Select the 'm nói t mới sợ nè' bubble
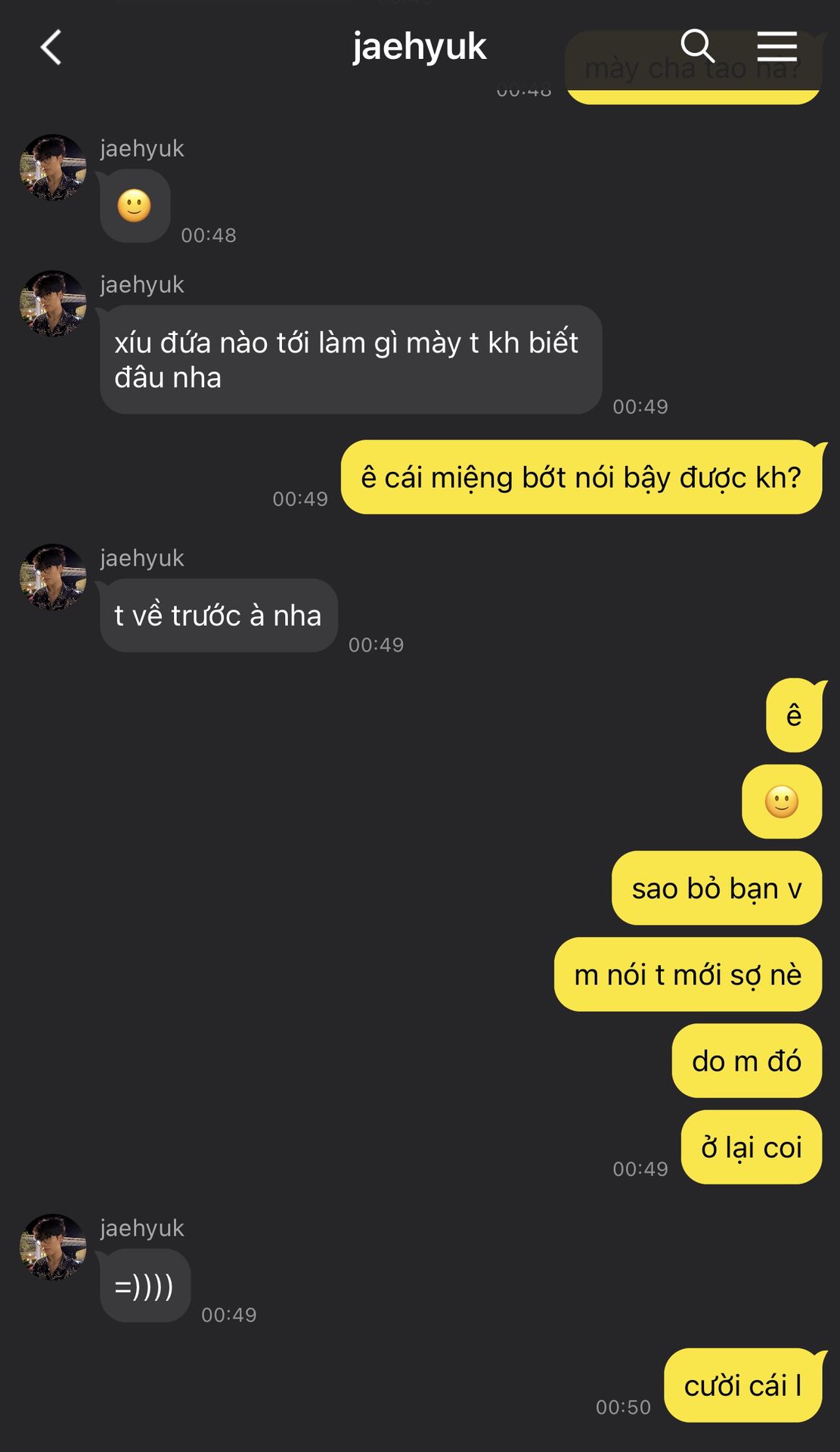 click(x=688, y=975)
